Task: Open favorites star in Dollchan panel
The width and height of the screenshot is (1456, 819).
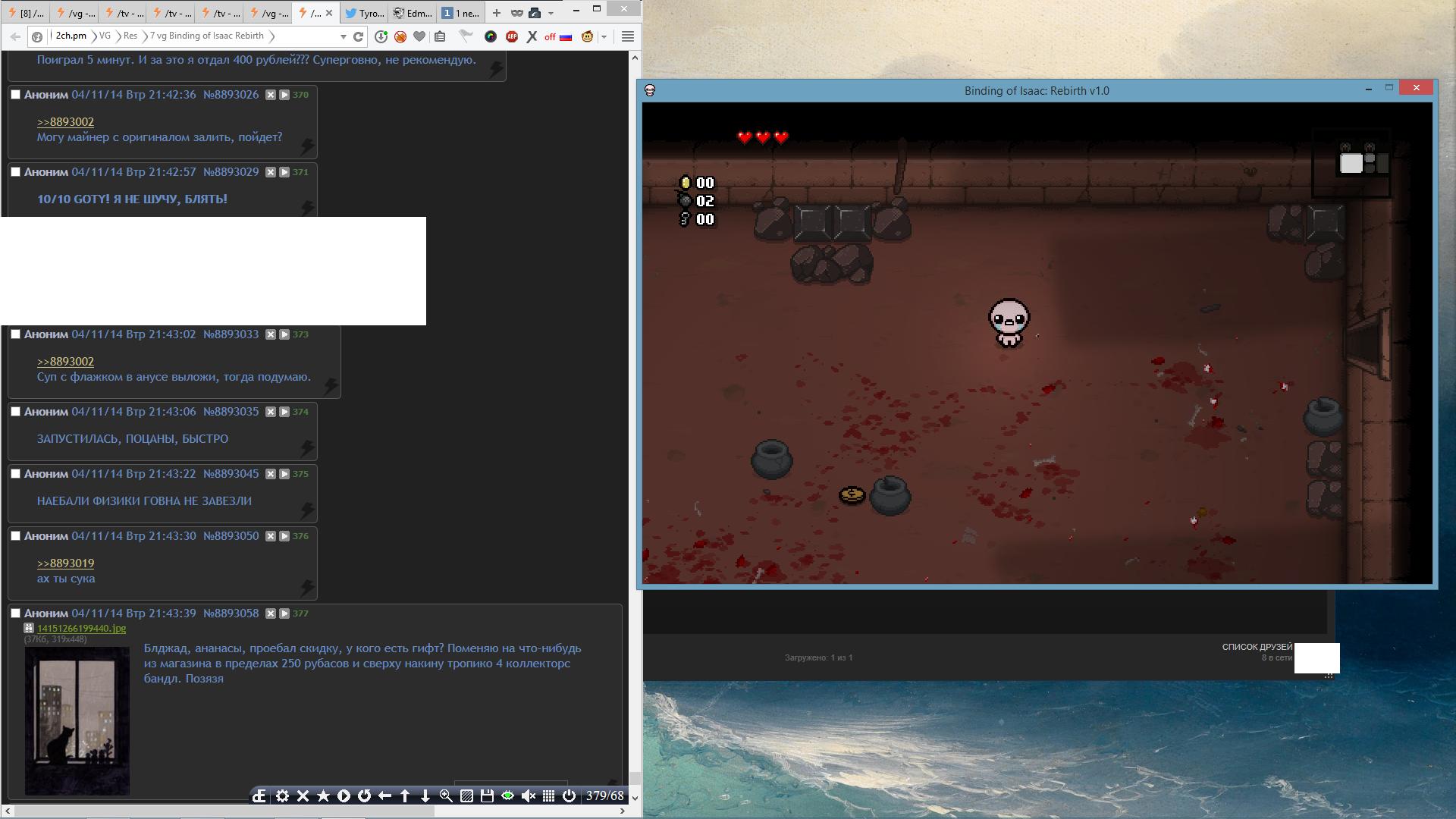Action: pyautogui.click(x=323, y=795)
